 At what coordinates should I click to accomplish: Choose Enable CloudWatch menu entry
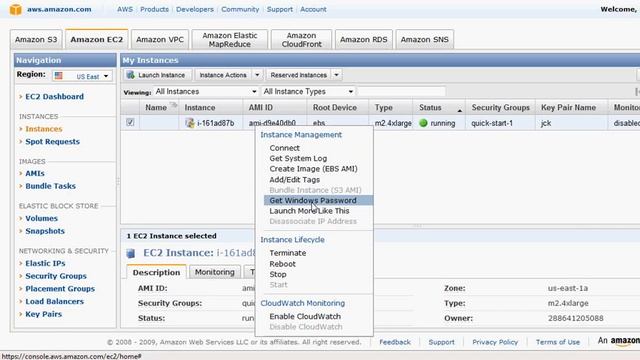305,316
